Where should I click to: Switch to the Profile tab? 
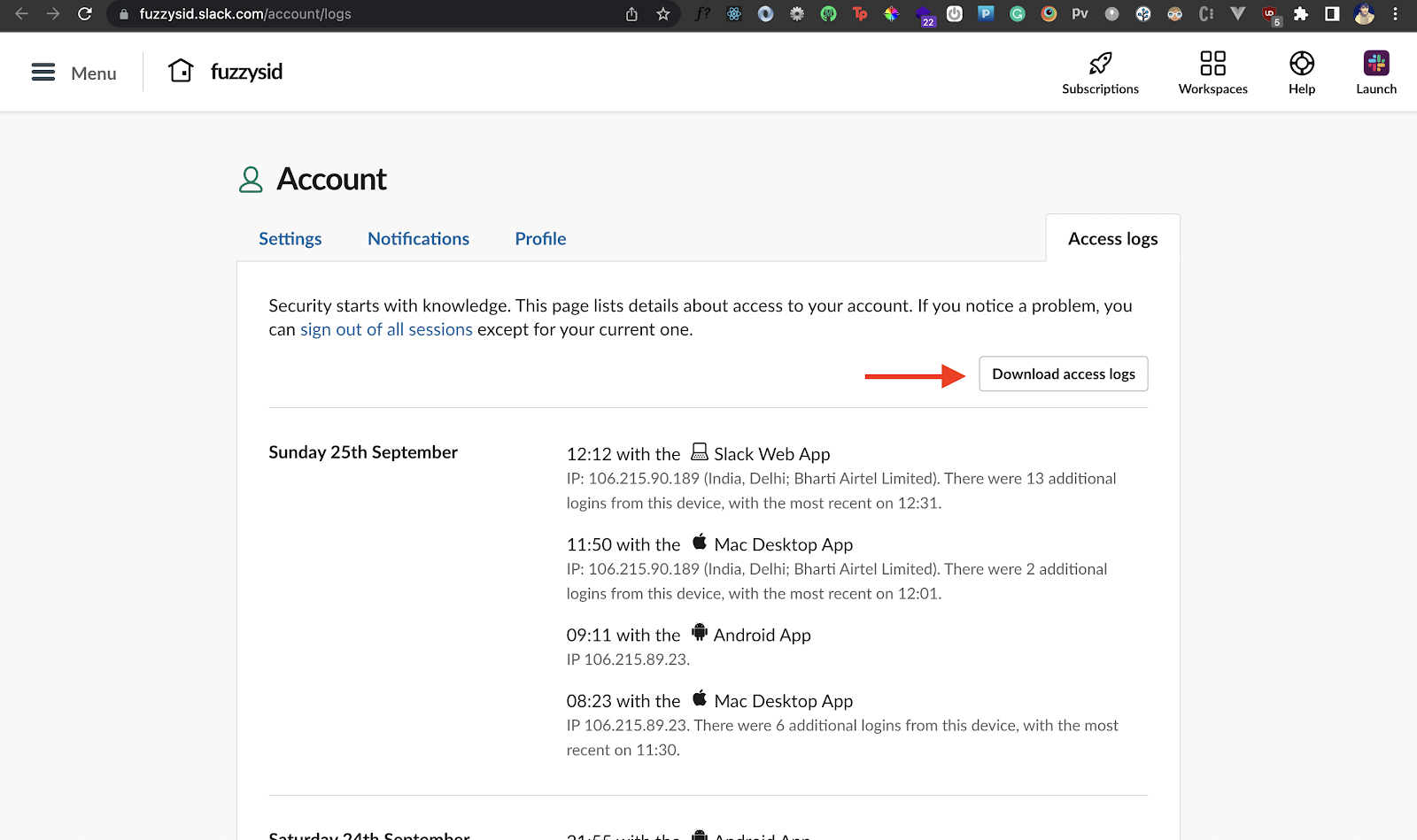[540, 239]
